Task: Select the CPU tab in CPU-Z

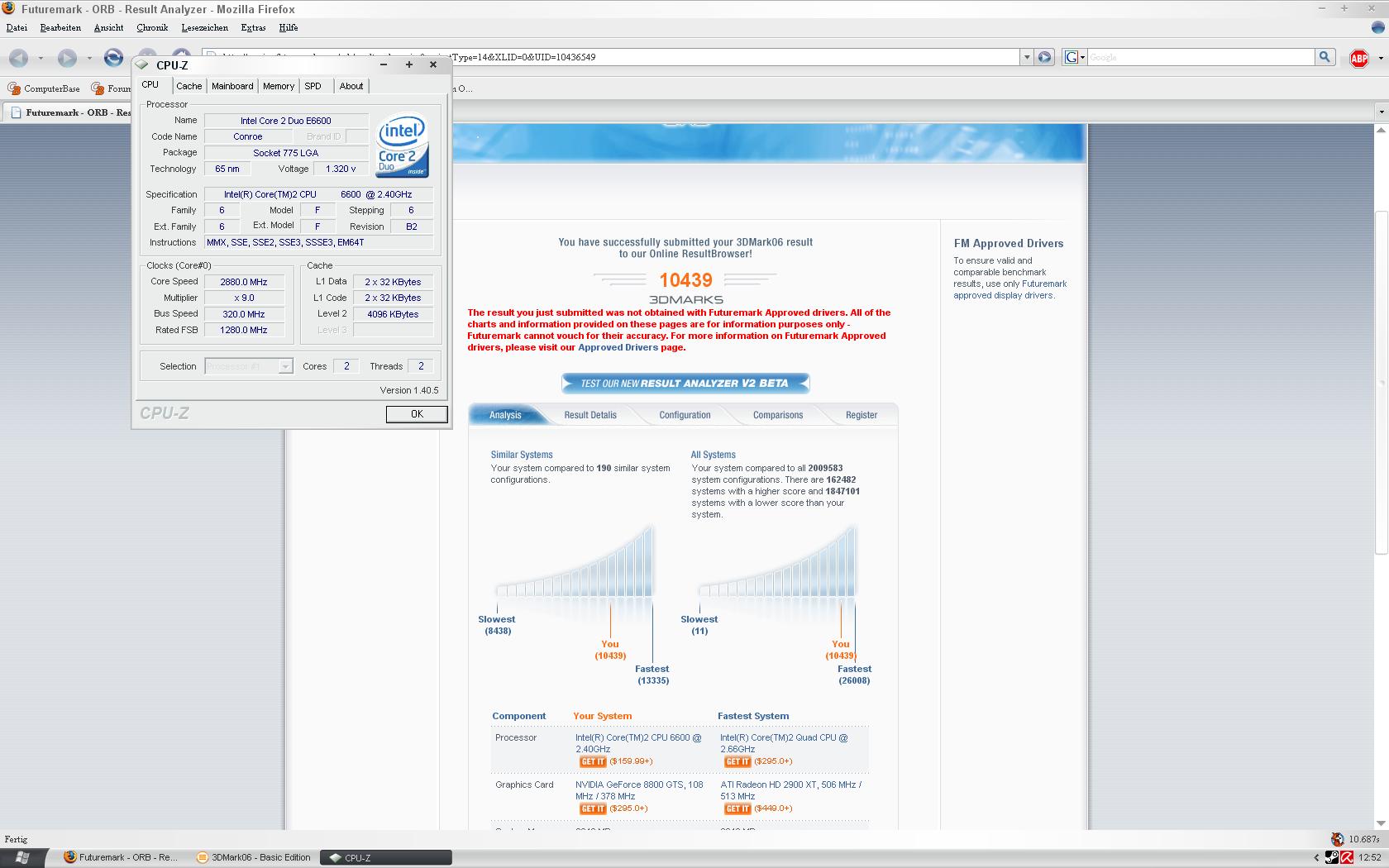Action: tap(150, 84)
